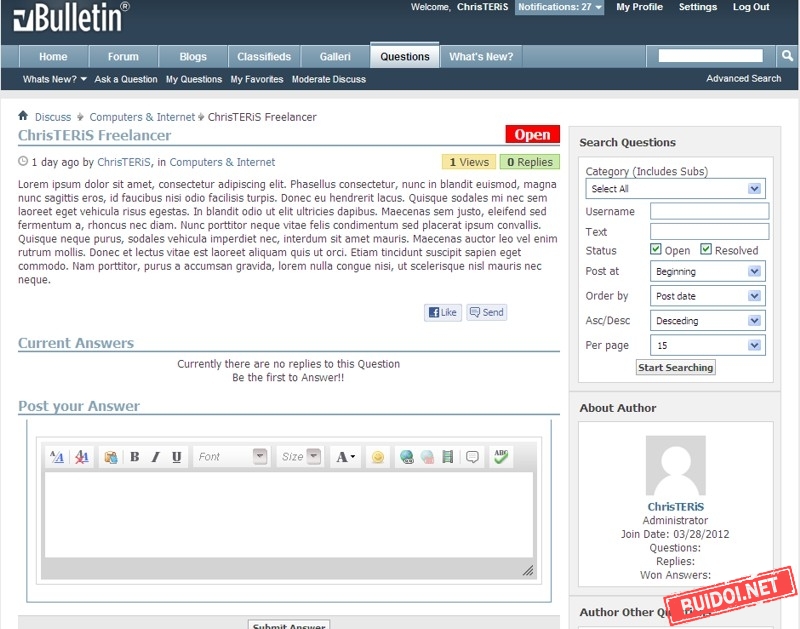This screenshot has height=629, width=800.
Task: Toggle bold formatting in answer editor
Action: click(135, 457)
